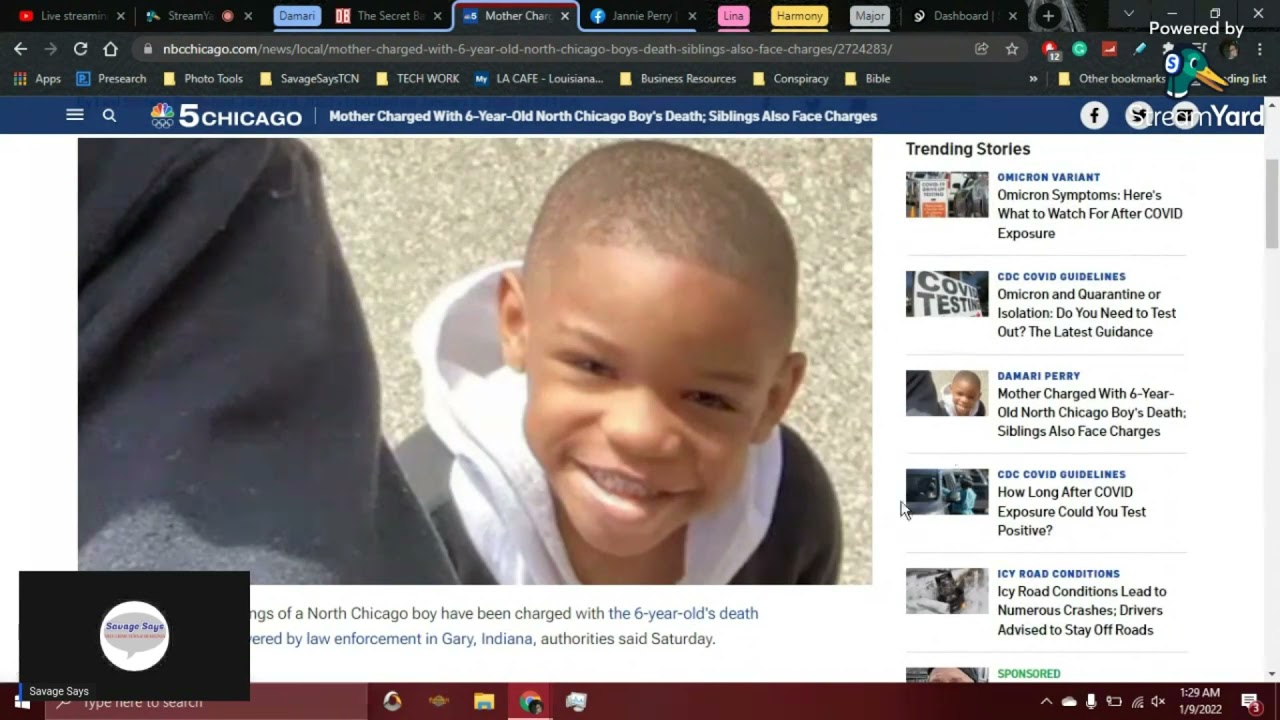Open Omicron Symptoms trending story link
Viewport: 1280px width, 720px height.
point(1090,214)
